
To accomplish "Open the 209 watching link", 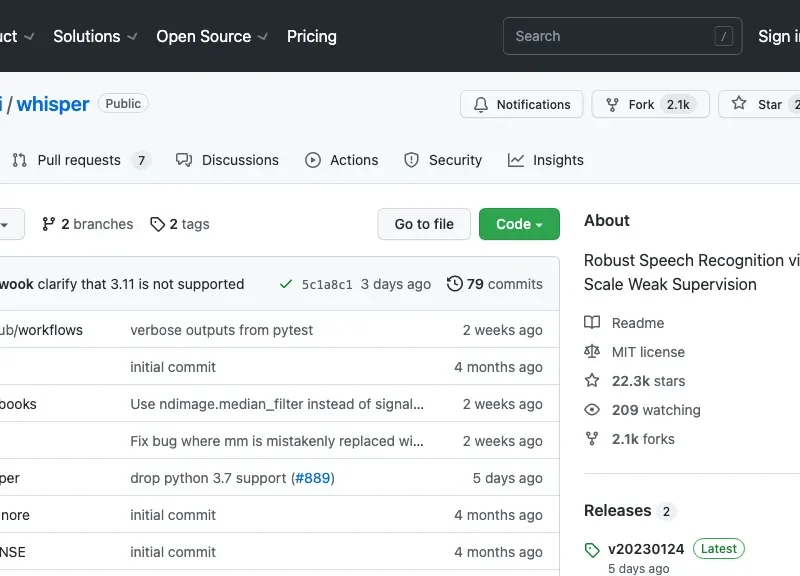I will tap(642, 410).
